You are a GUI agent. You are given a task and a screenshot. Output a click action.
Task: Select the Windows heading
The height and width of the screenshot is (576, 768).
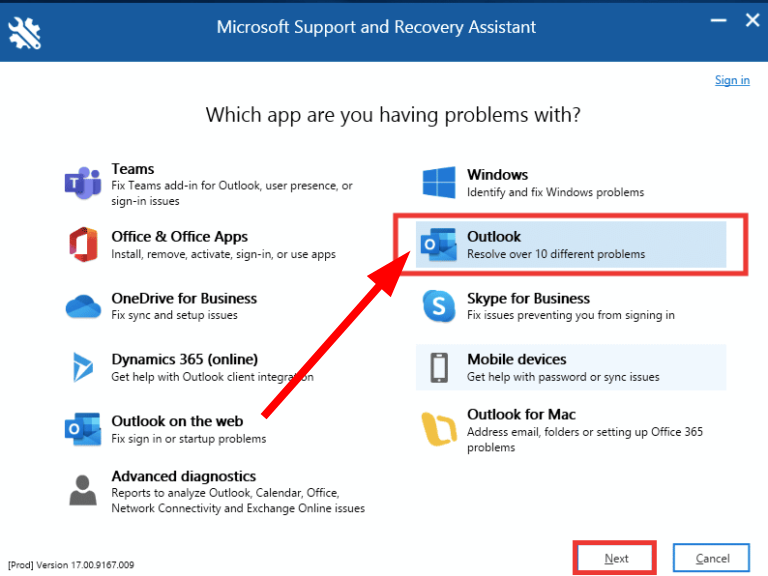coord(498,175)
